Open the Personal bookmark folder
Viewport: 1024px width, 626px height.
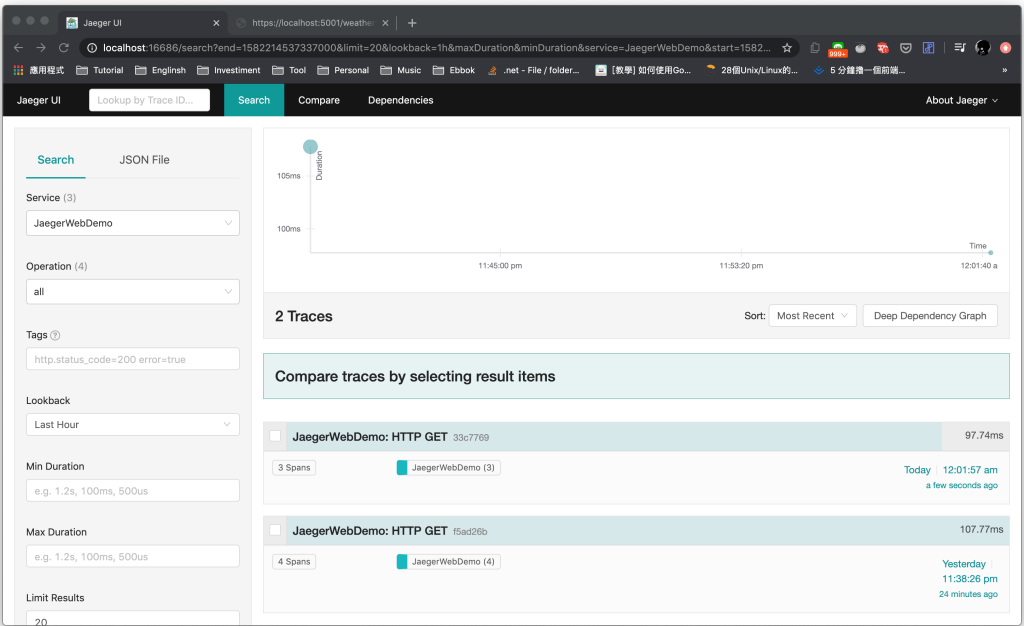pyautogui.click(x=344, y=70)
